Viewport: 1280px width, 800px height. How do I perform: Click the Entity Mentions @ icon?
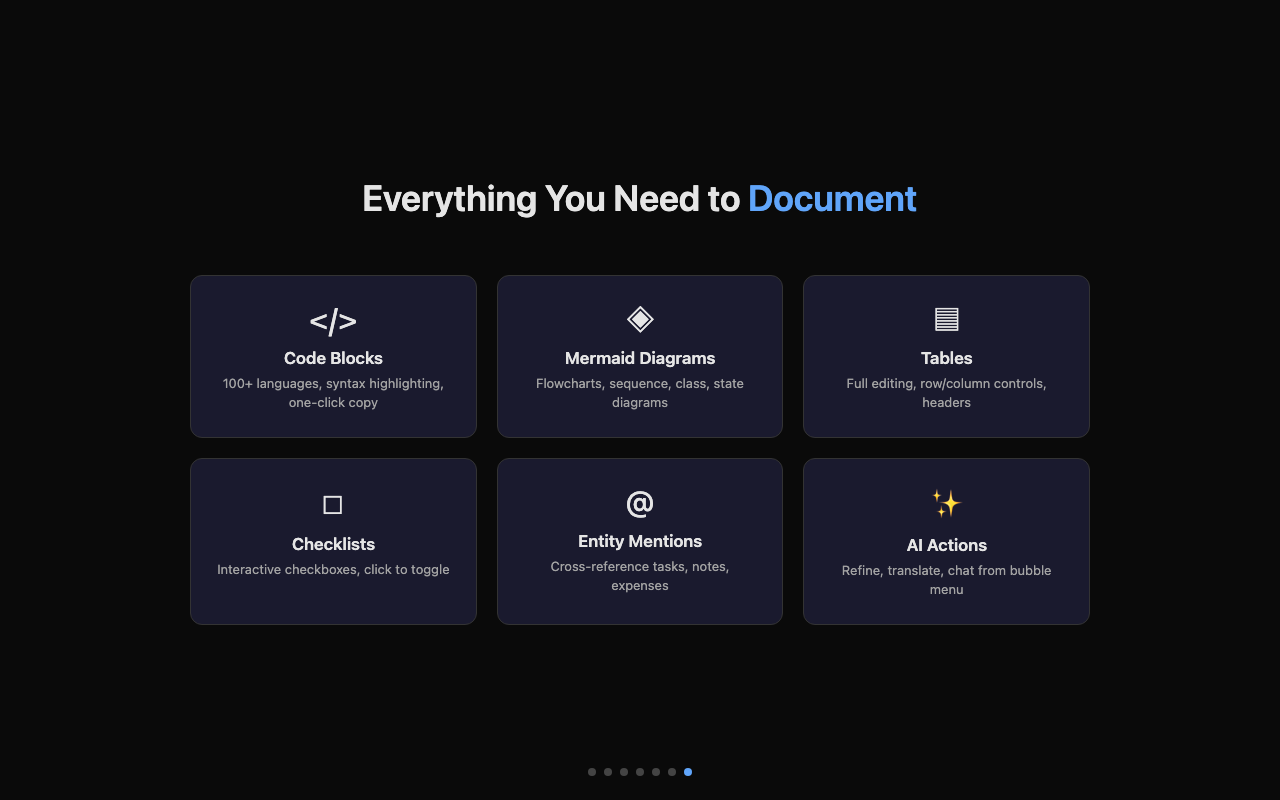point(640,503)
